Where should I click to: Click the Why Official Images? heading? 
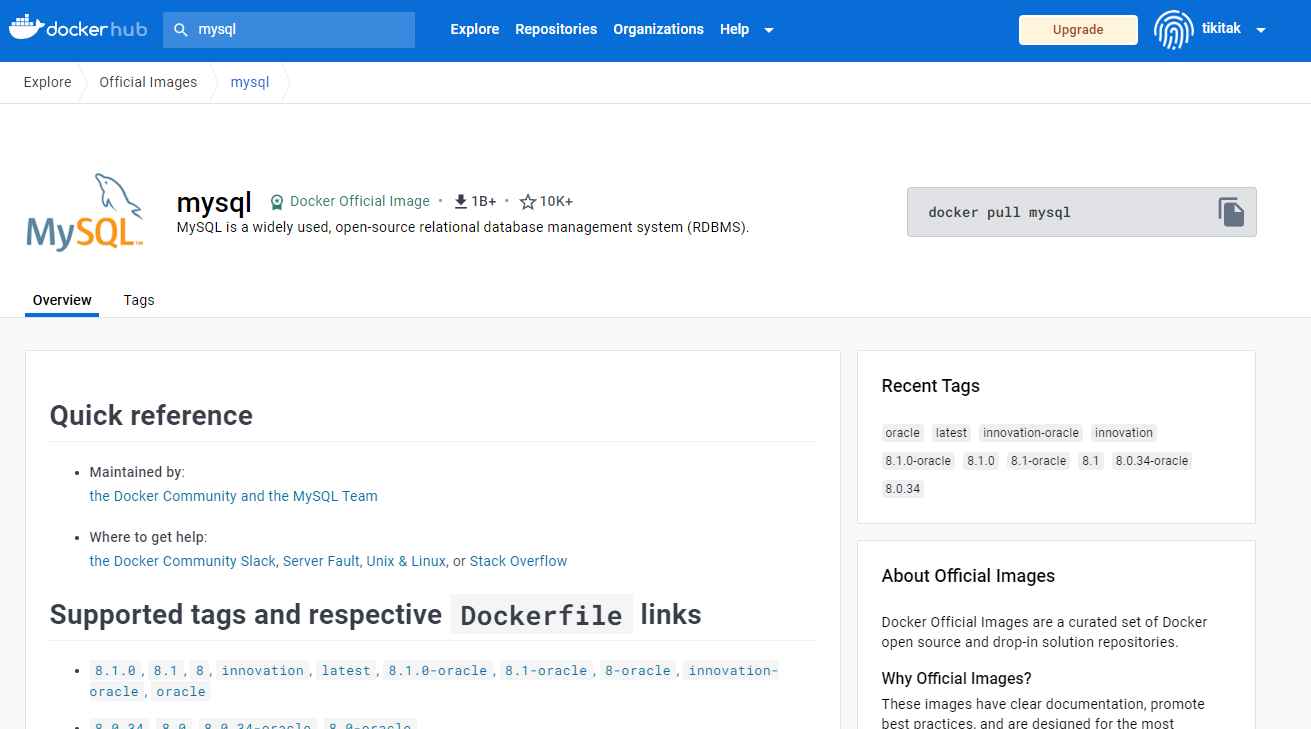coord(956,679)
